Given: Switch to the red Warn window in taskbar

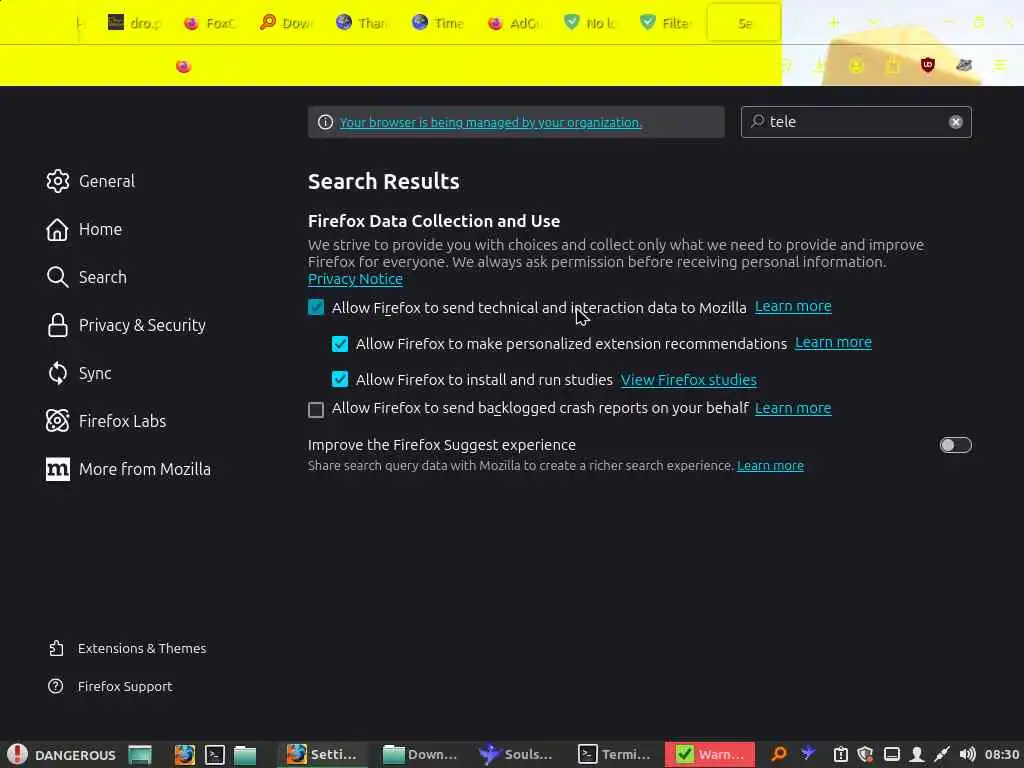Looking at the screenshot, I should pos(710,754).
